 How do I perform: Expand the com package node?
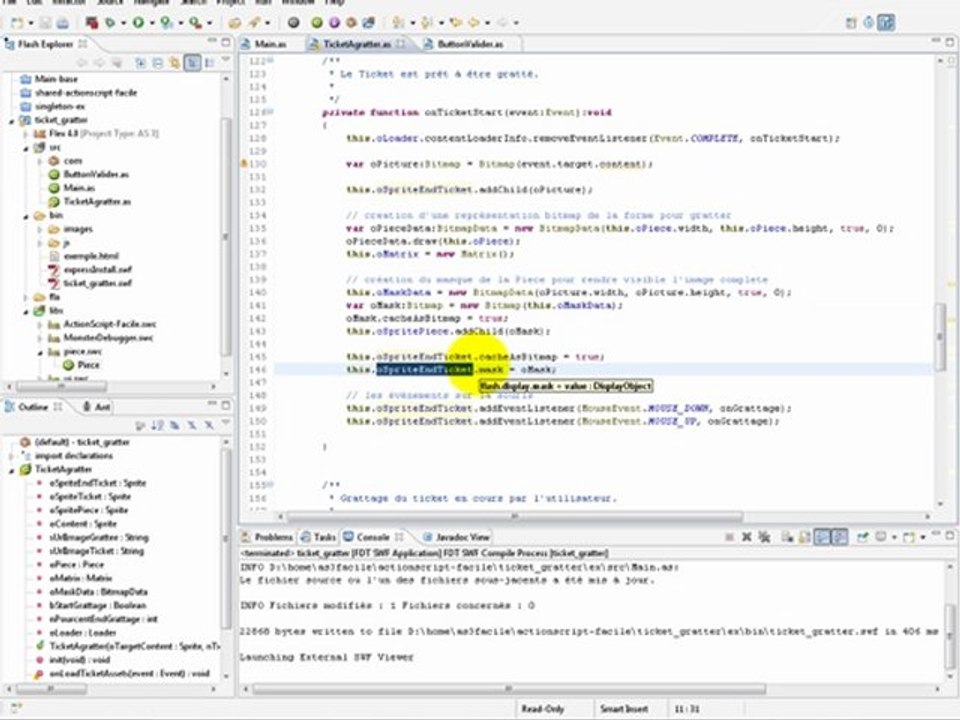pyautogui.click(x=40, y=161)
